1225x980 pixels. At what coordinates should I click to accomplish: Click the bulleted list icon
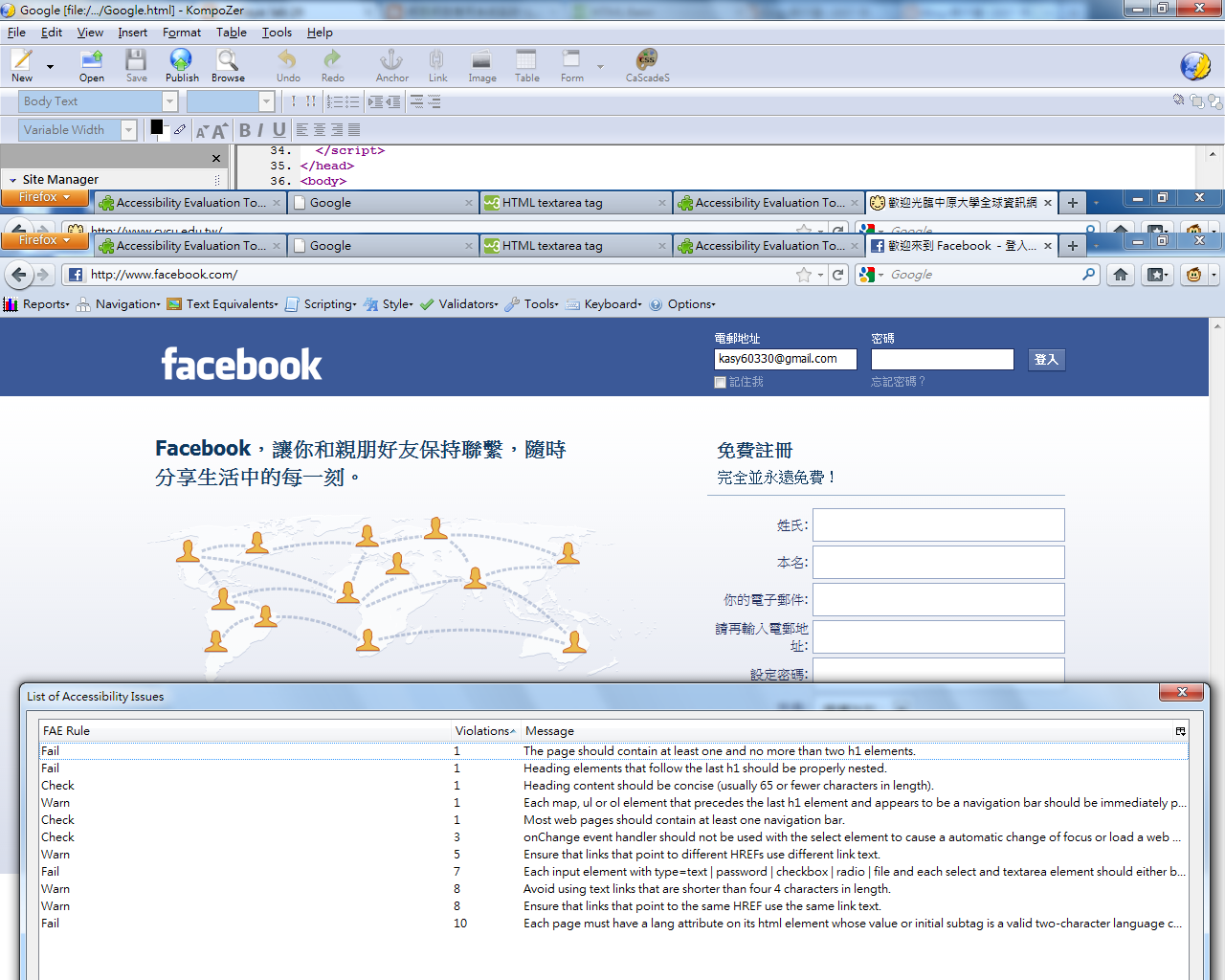(352, 101)
